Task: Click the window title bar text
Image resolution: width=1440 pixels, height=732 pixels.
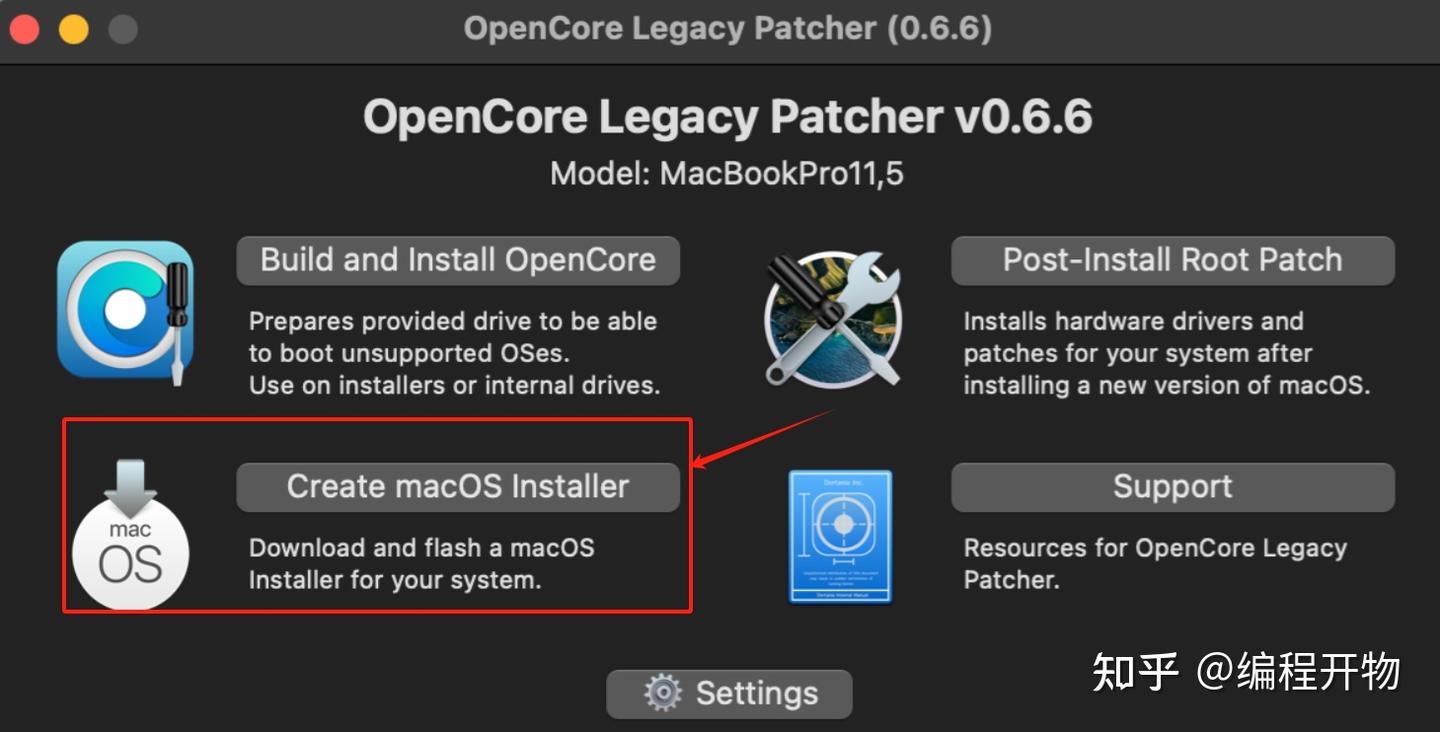Action: 728,28
